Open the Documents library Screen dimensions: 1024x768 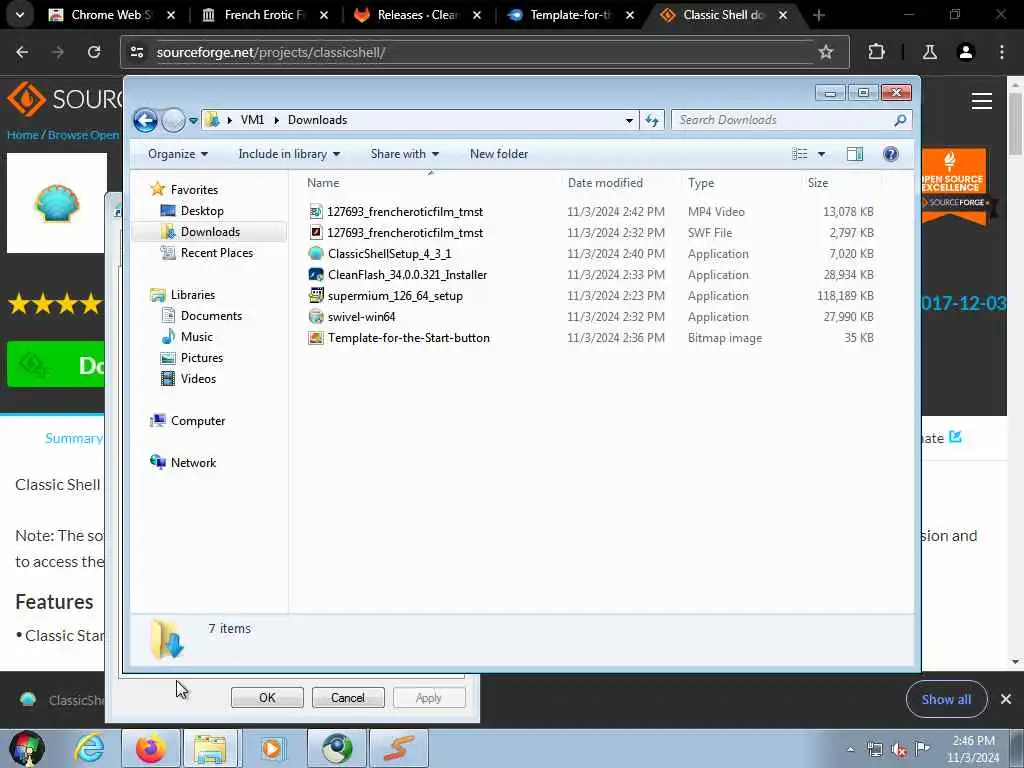(211, 315)
